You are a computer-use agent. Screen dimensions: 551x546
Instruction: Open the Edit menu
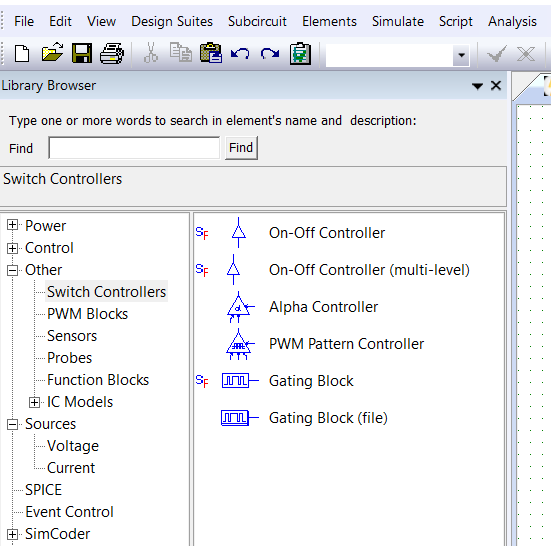tap(60, 21)
